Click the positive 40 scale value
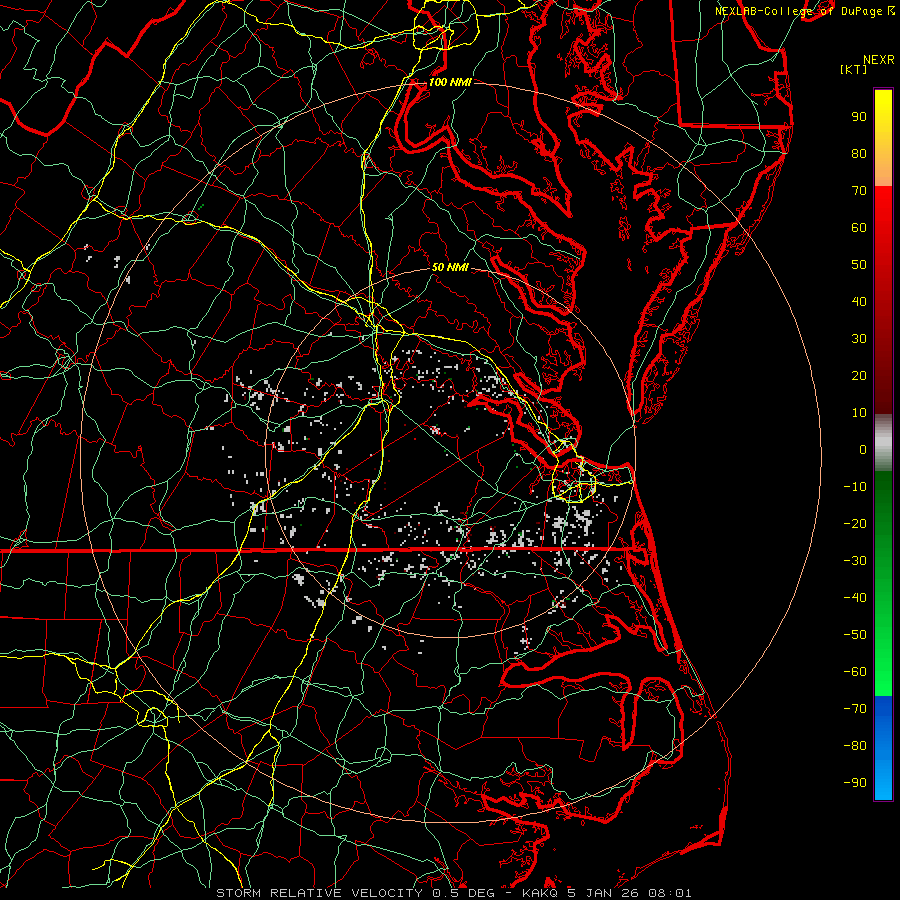The height and width of the screenshot is (900, 900). pyautogui.click(x=859, y=301)
